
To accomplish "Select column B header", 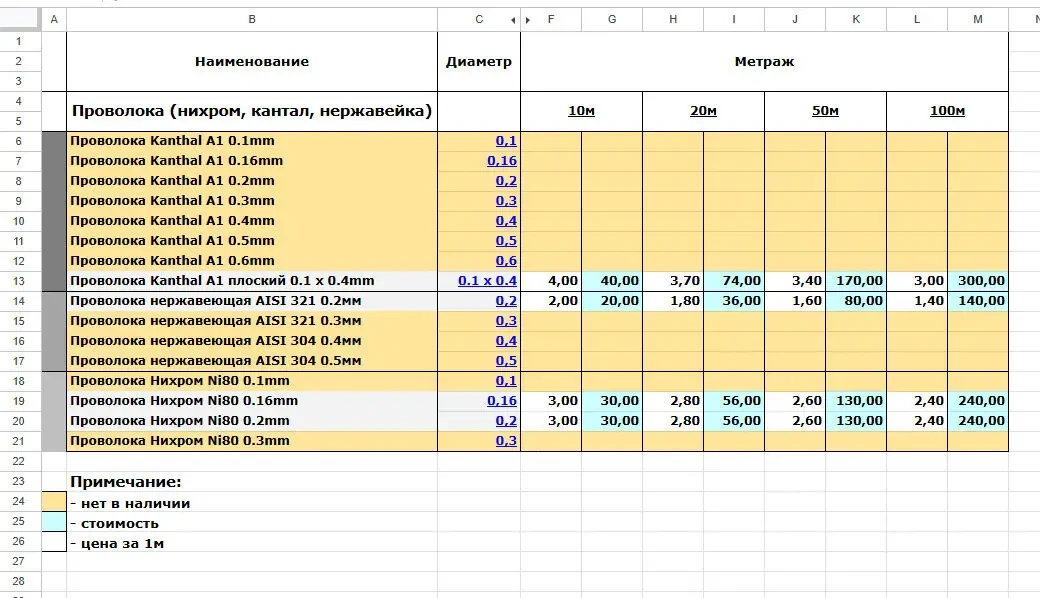I will tap(252, 18).
